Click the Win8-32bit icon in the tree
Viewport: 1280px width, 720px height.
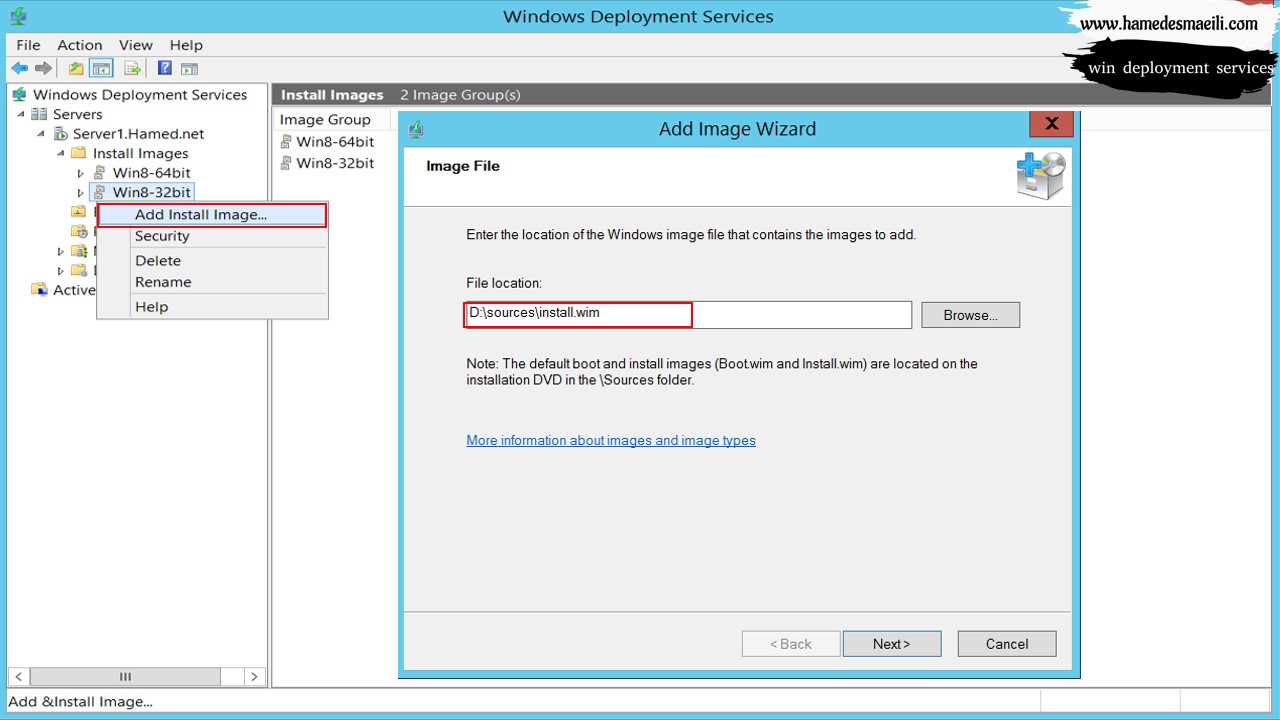(x=99, y=192)
